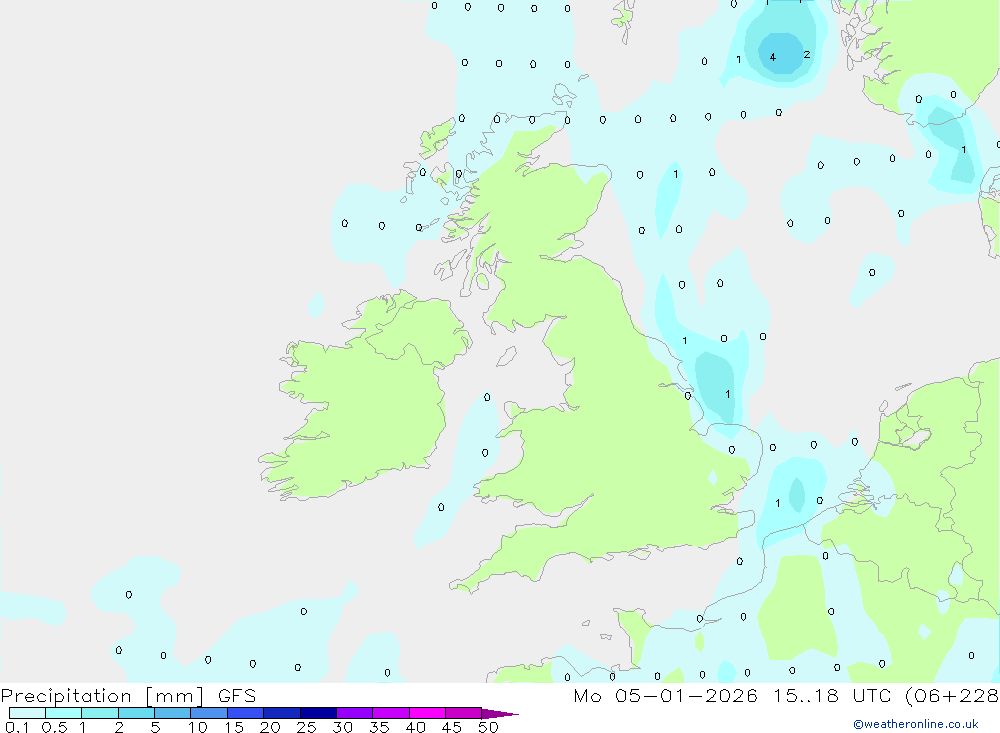Click the '50' legend scale label

coord(488,727)
